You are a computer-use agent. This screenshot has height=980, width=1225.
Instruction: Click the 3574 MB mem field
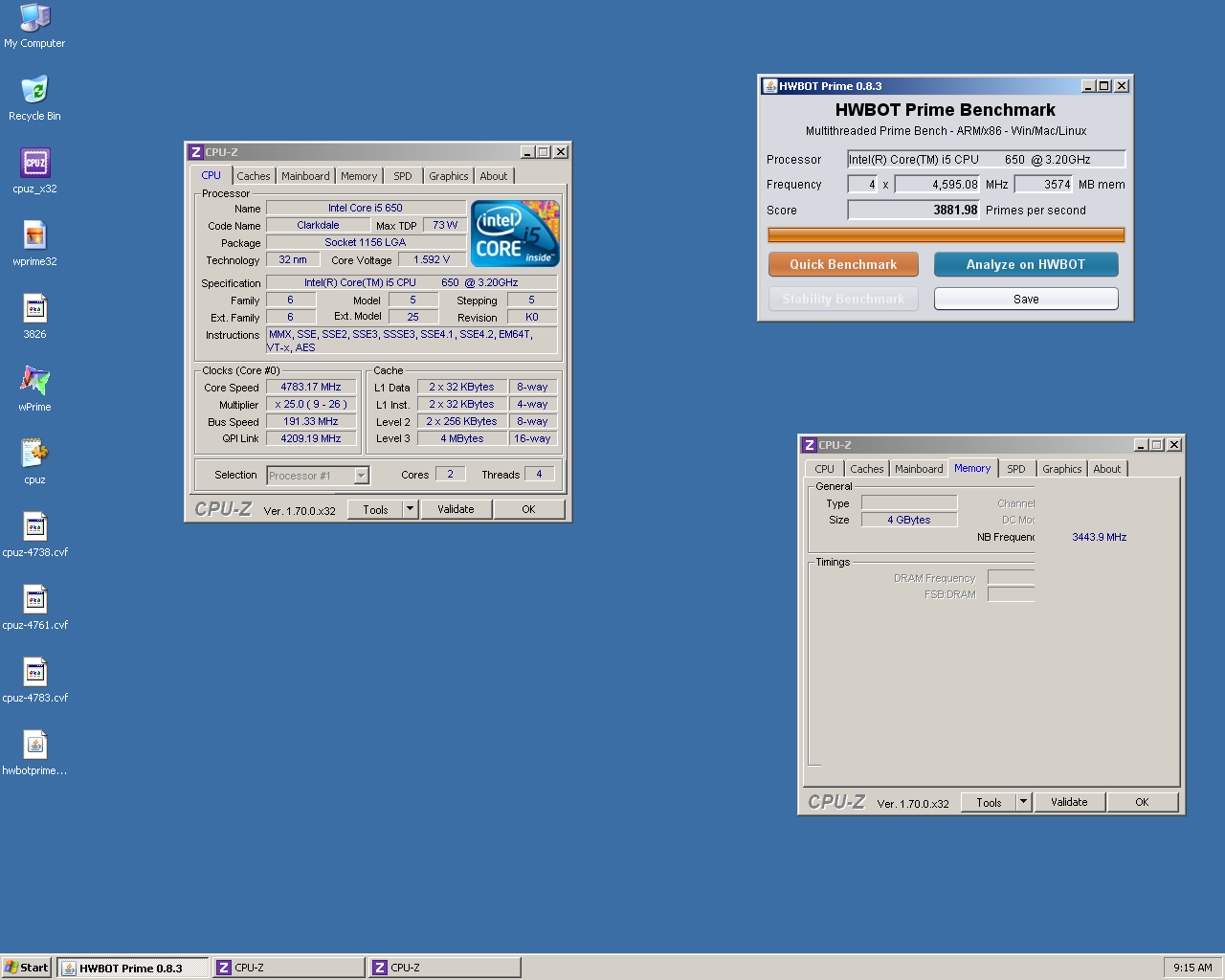(1044, 185)
